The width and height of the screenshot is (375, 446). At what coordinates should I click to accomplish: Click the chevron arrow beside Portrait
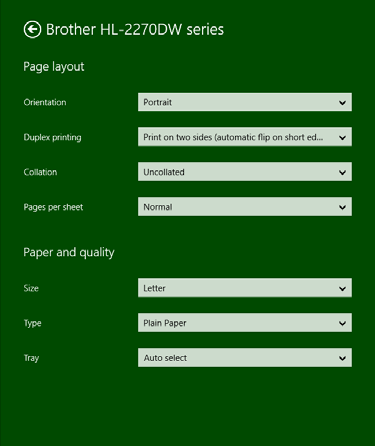[x=342, y=103]
